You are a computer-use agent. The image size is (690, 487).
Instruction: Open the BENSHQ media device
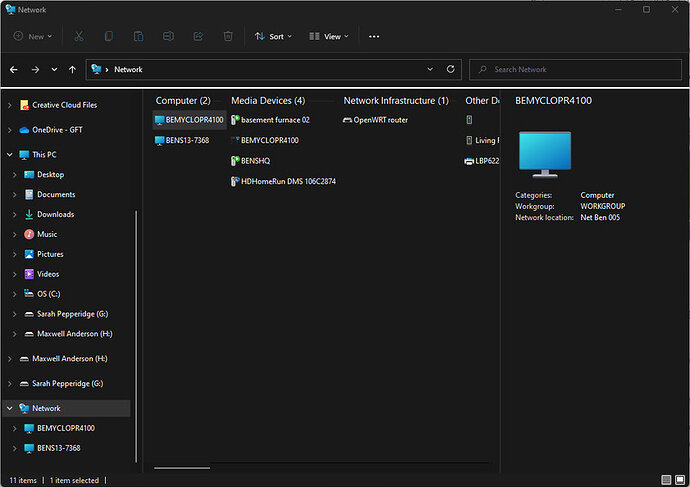255,160
